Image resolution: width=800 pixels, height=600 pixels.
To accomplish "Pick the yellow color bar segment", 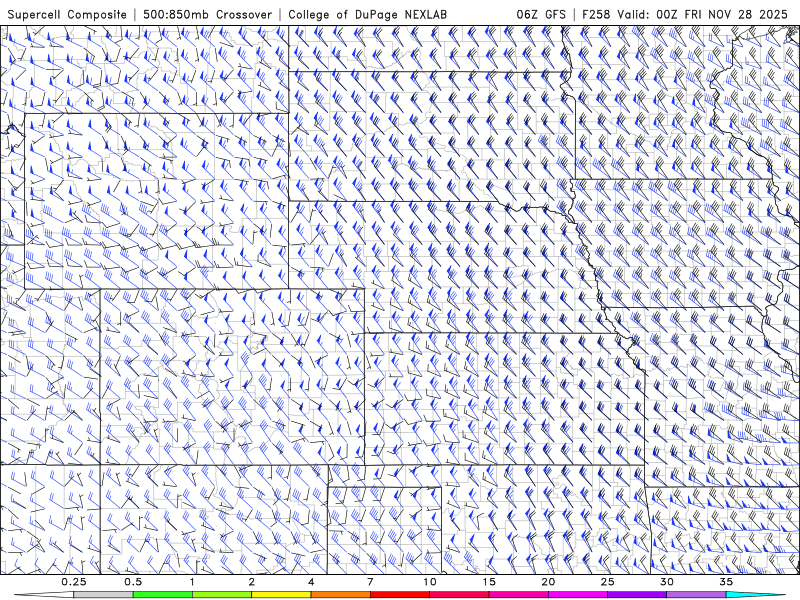I will pos(281,595).
